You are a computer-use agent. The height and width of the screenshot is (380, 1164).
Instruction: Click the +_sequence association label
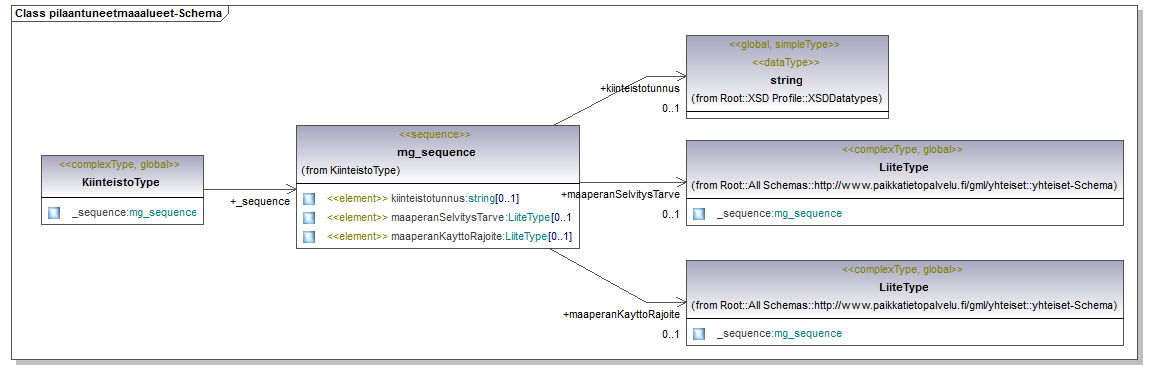pyautogui.click(x=260, y=202)
